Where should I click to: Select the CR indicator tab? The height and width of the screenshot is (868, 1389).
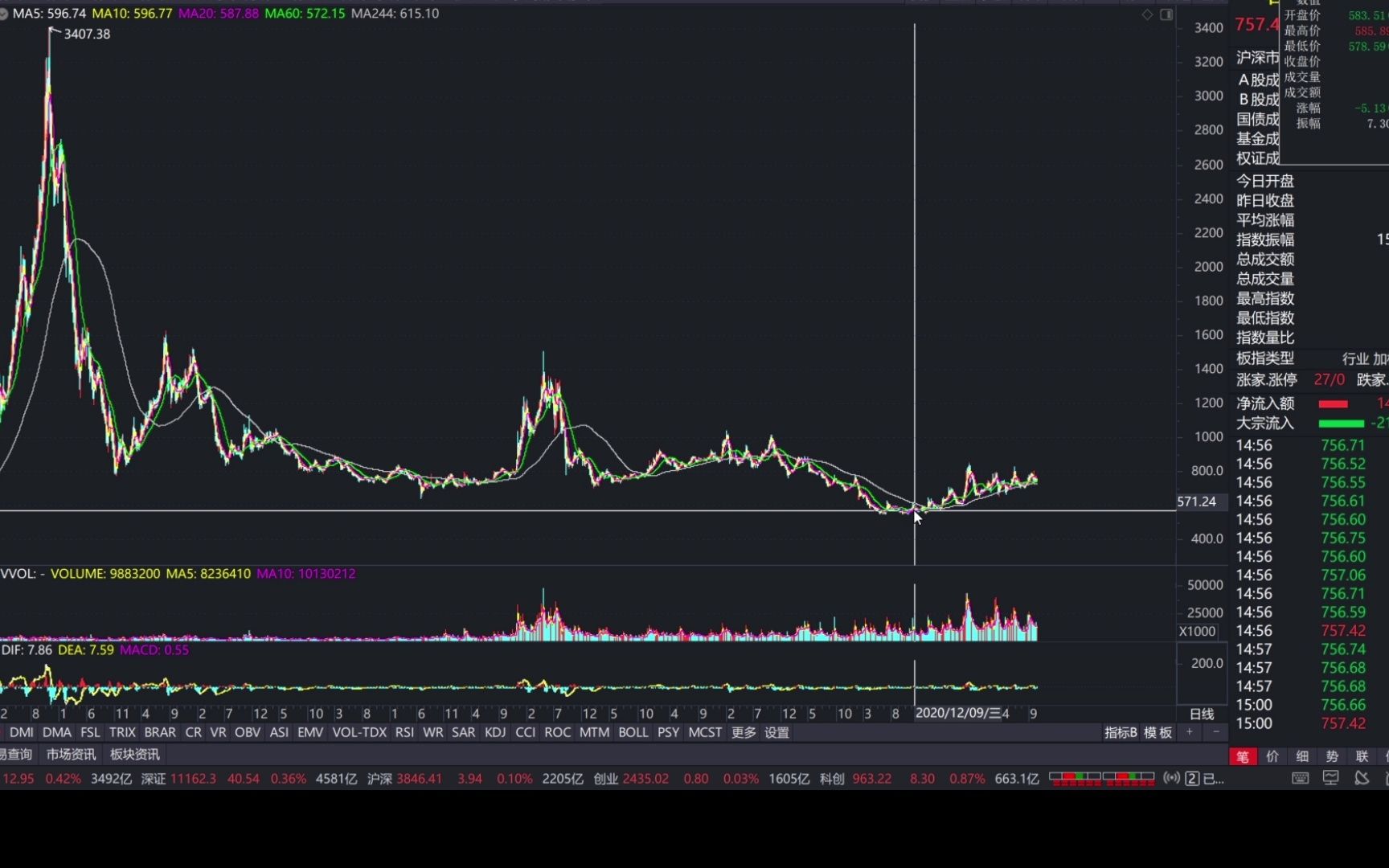[193, 732]
